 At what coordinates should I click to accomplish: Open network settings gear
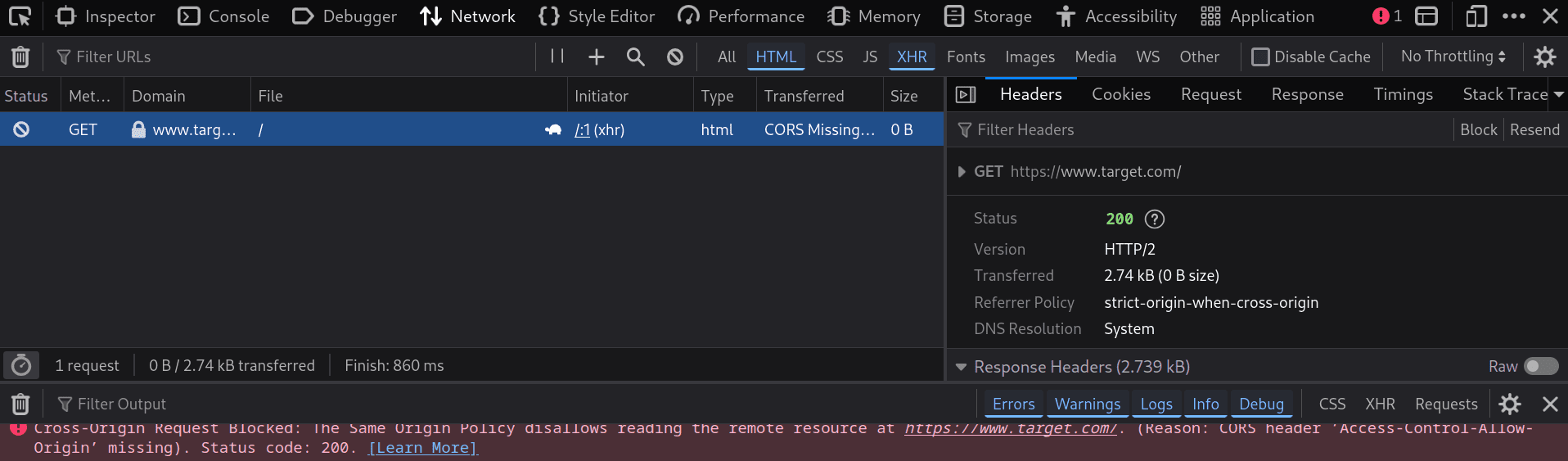[x=1544, y=56]
